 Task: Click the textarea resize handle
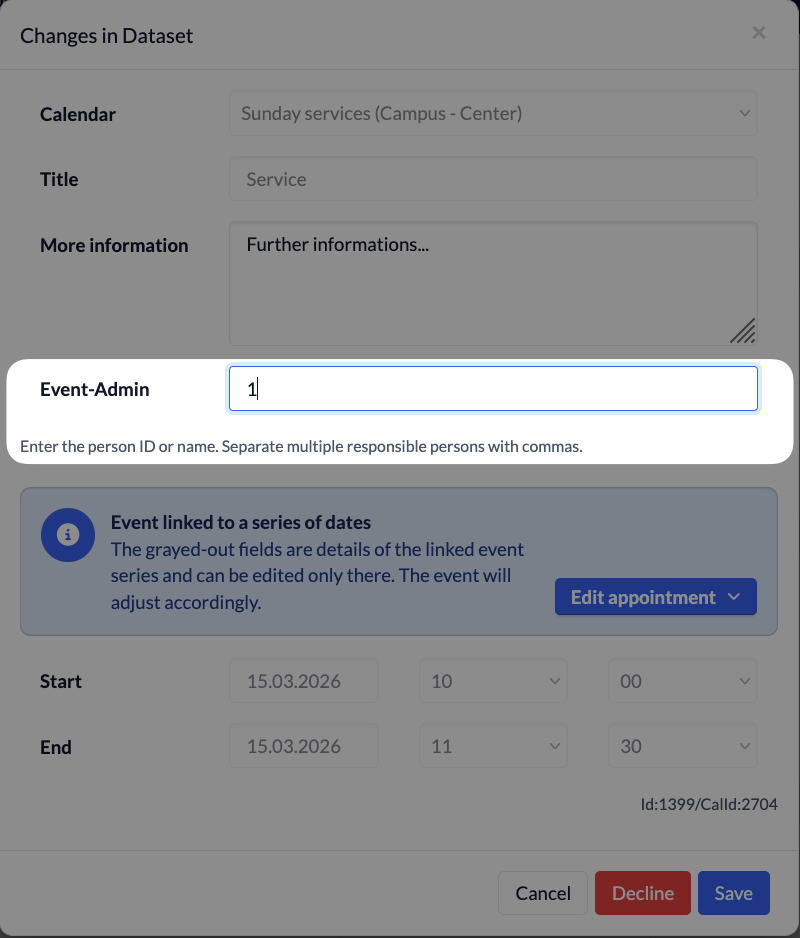point(742,331)
